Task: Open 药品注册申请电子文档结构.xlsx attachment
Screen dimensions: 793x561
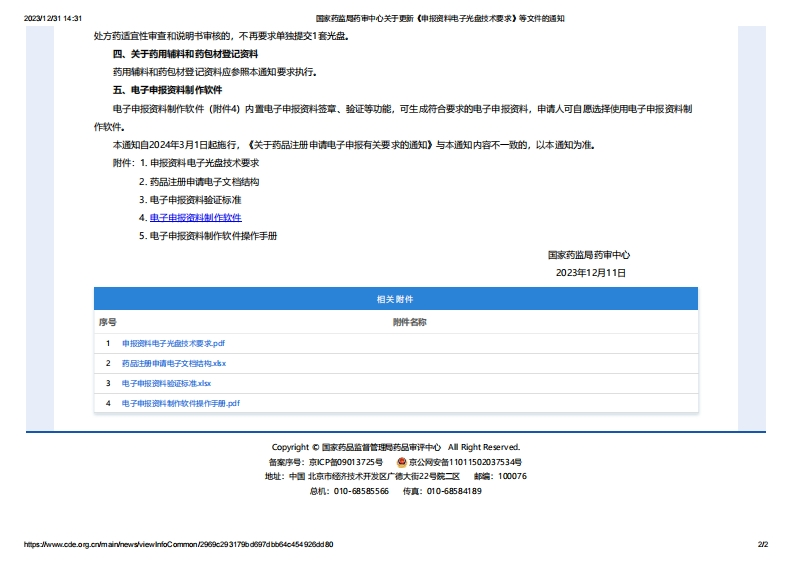Action: [174, 363]
